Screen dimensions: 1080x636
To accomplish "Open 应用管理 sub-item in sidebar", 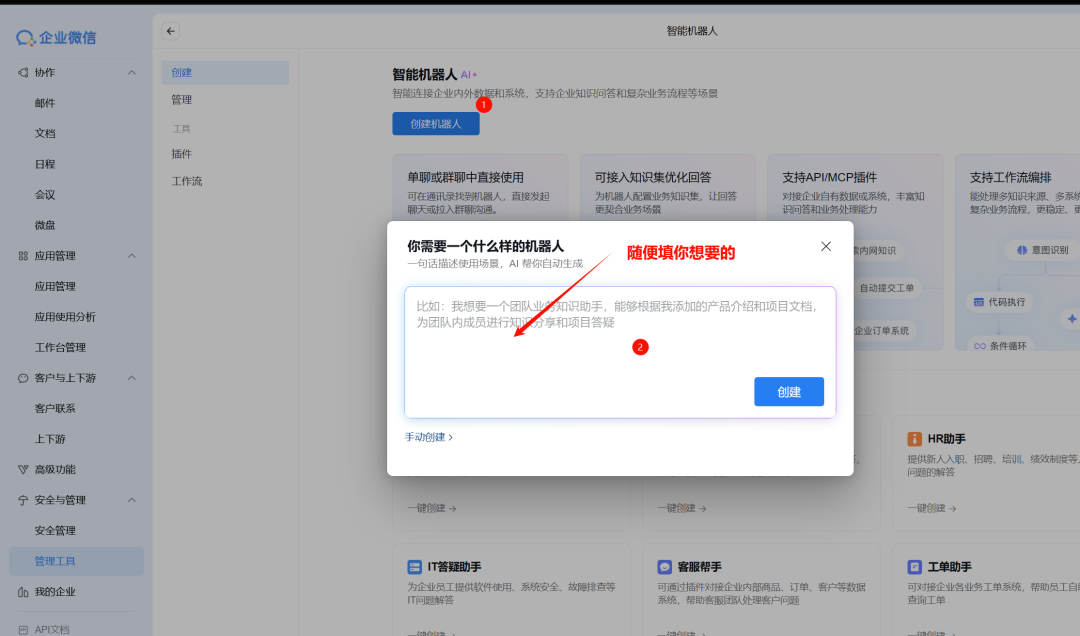I will click(x=55, y=286).
